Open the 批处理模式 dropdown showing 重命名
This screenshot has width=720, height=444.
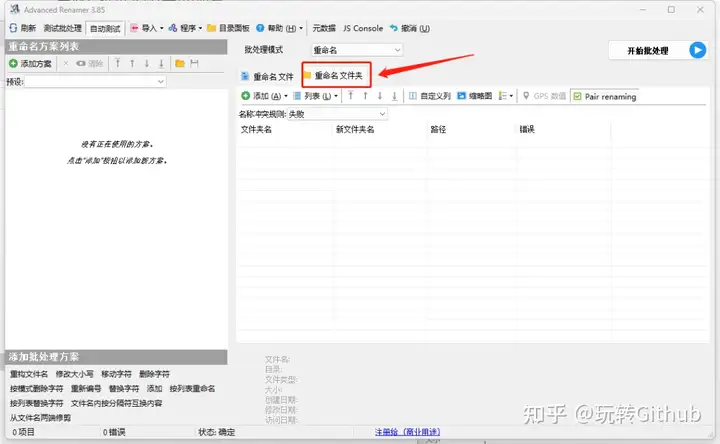click(x=357, y=50)
